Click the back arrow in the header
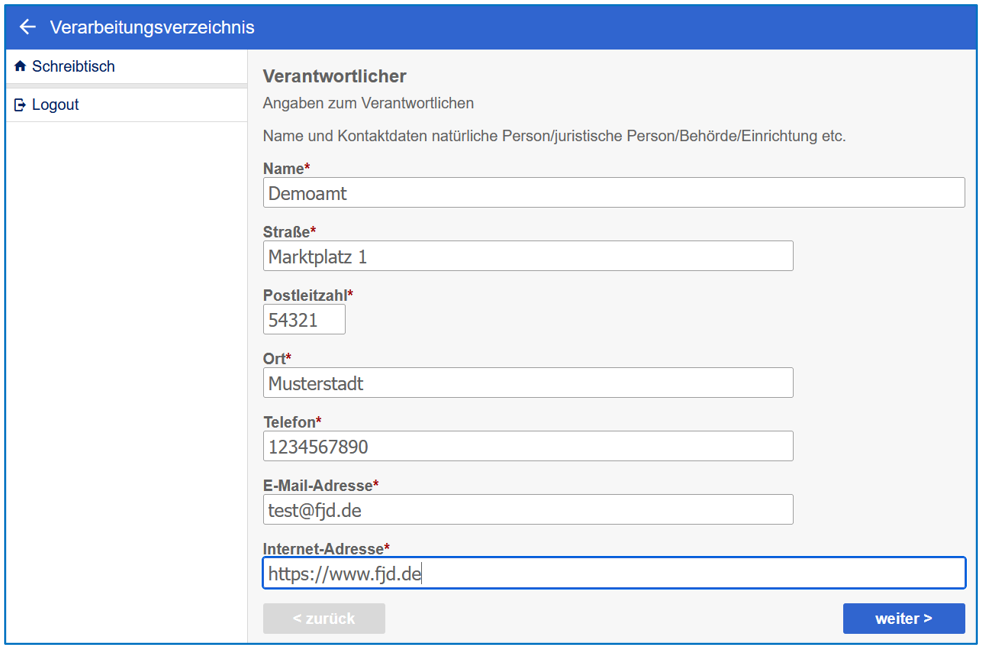Image resolution: width=983 pixels, height=652 pixels. click(27, 27)
